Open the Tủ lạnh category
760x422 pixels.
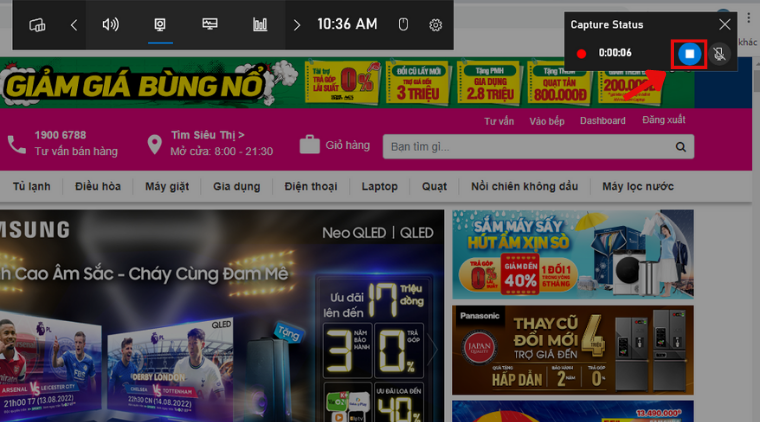tap(32, 187)
